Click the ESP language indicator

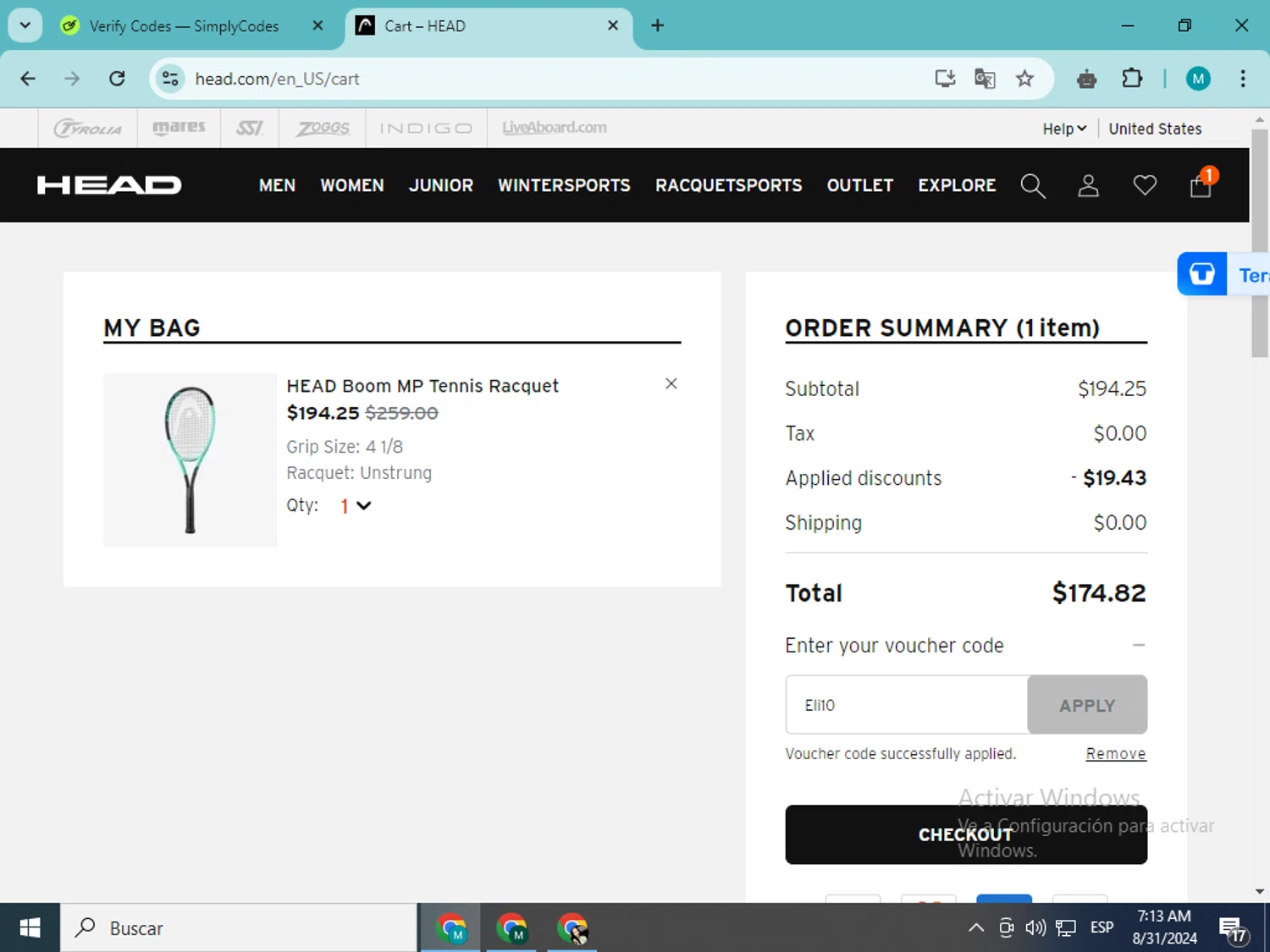[1102, 928]
